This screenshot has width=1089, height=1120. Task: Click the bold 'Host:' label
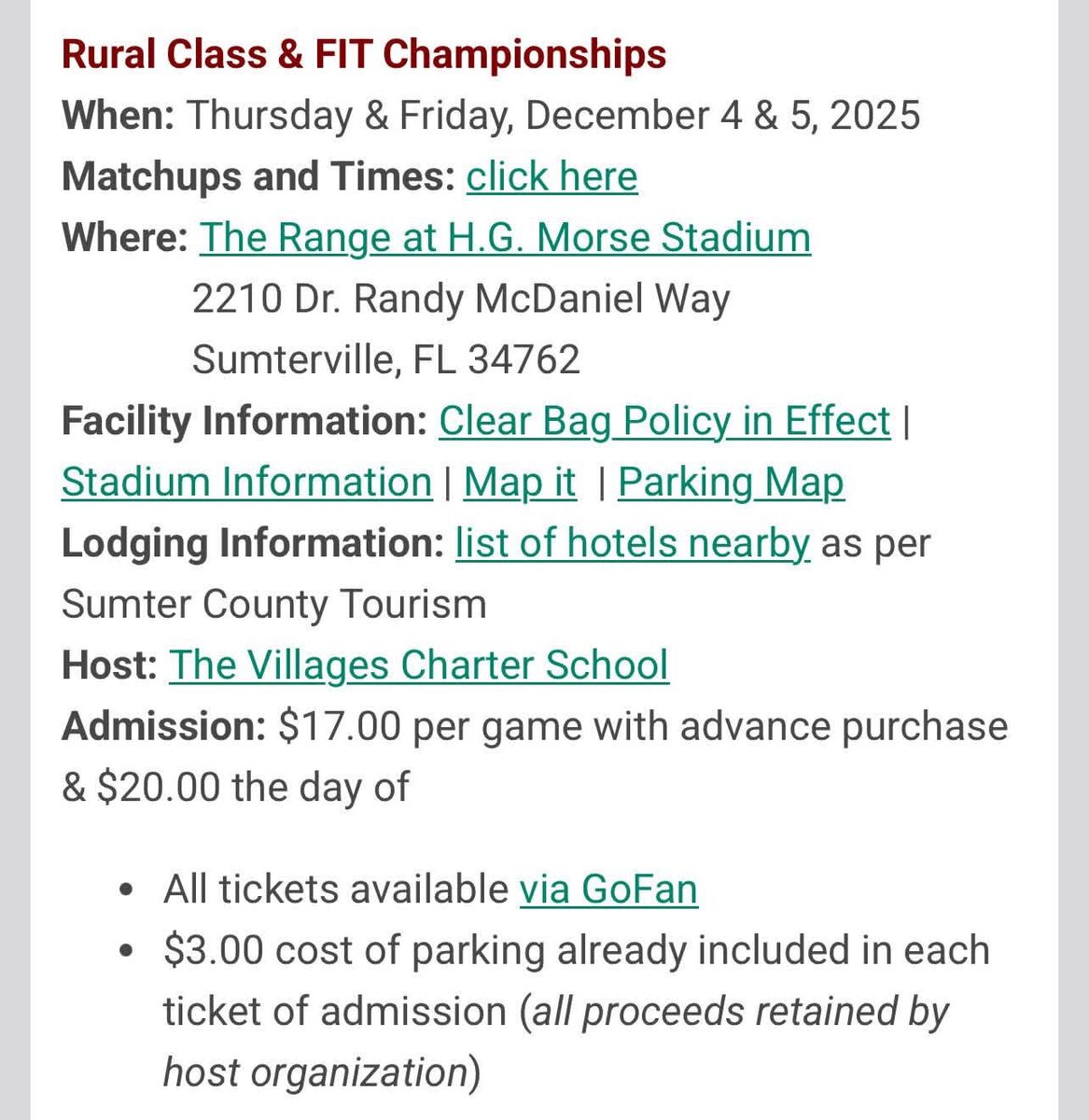(109, 665)
